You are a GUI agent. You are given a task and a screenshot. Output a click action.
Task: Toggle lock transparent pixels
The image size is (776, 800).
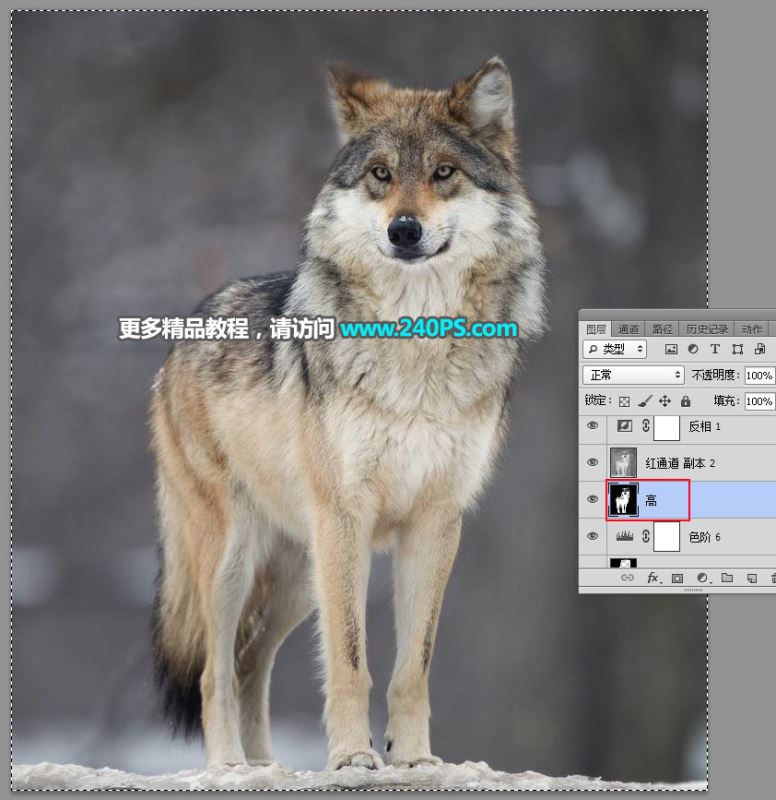point(624,402)
